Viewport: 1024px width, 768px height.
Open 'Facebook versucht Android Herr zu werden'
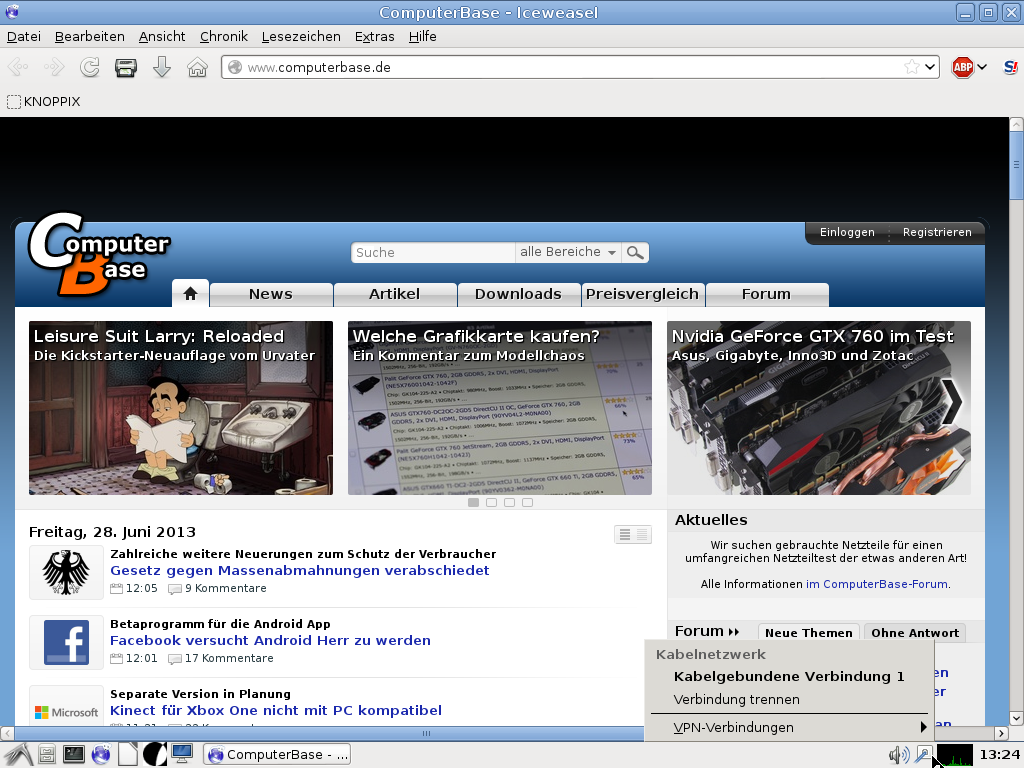point(270,640)
